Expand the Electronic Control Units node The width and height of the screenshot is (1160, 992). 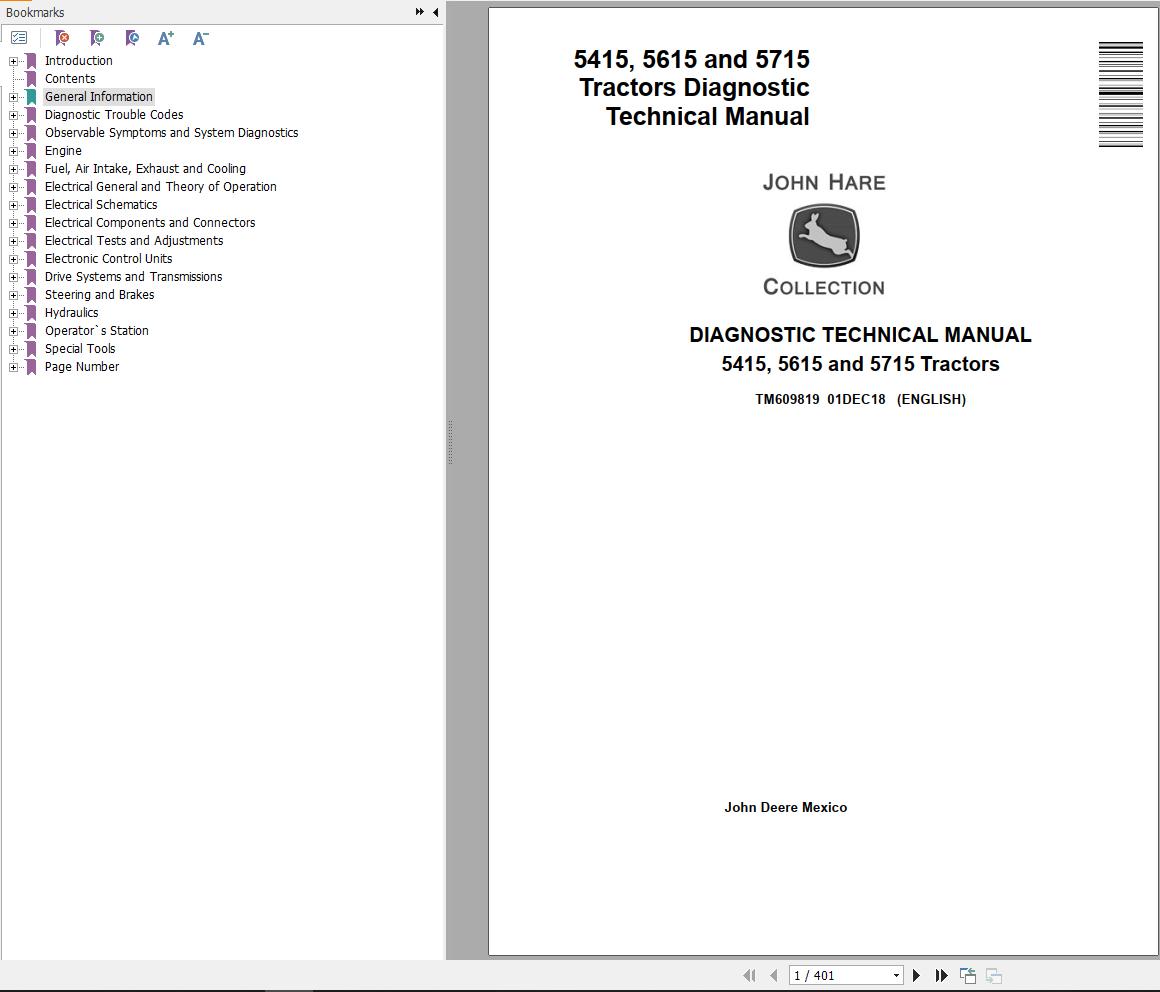[13, 259]
